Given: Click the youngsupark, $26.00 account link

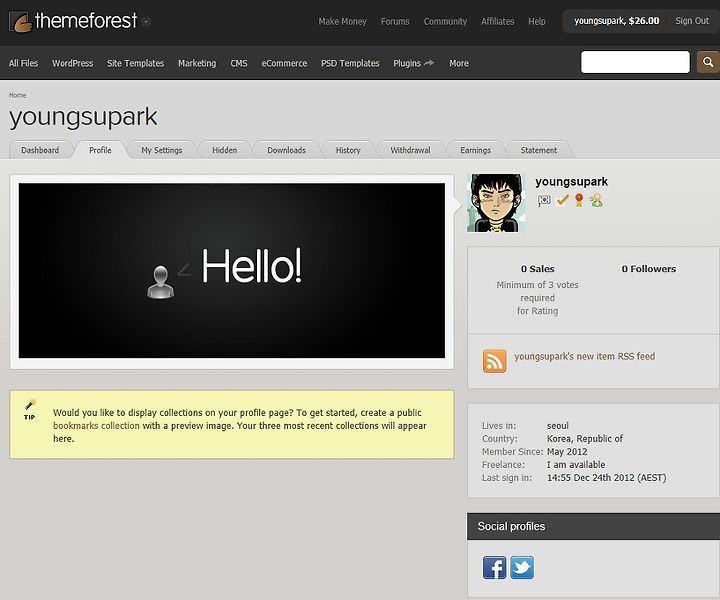Looking at the screenshot, I should (x=617, y=21).
